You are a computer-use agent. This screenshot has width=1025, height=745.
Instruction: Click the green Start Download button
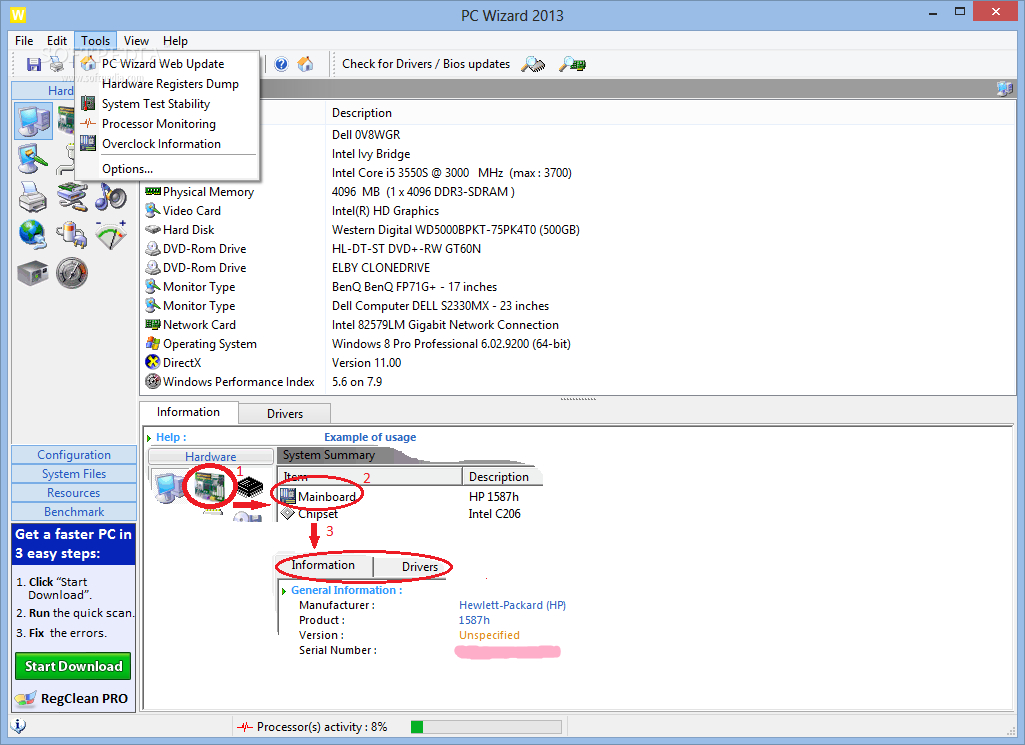[73, 666]
